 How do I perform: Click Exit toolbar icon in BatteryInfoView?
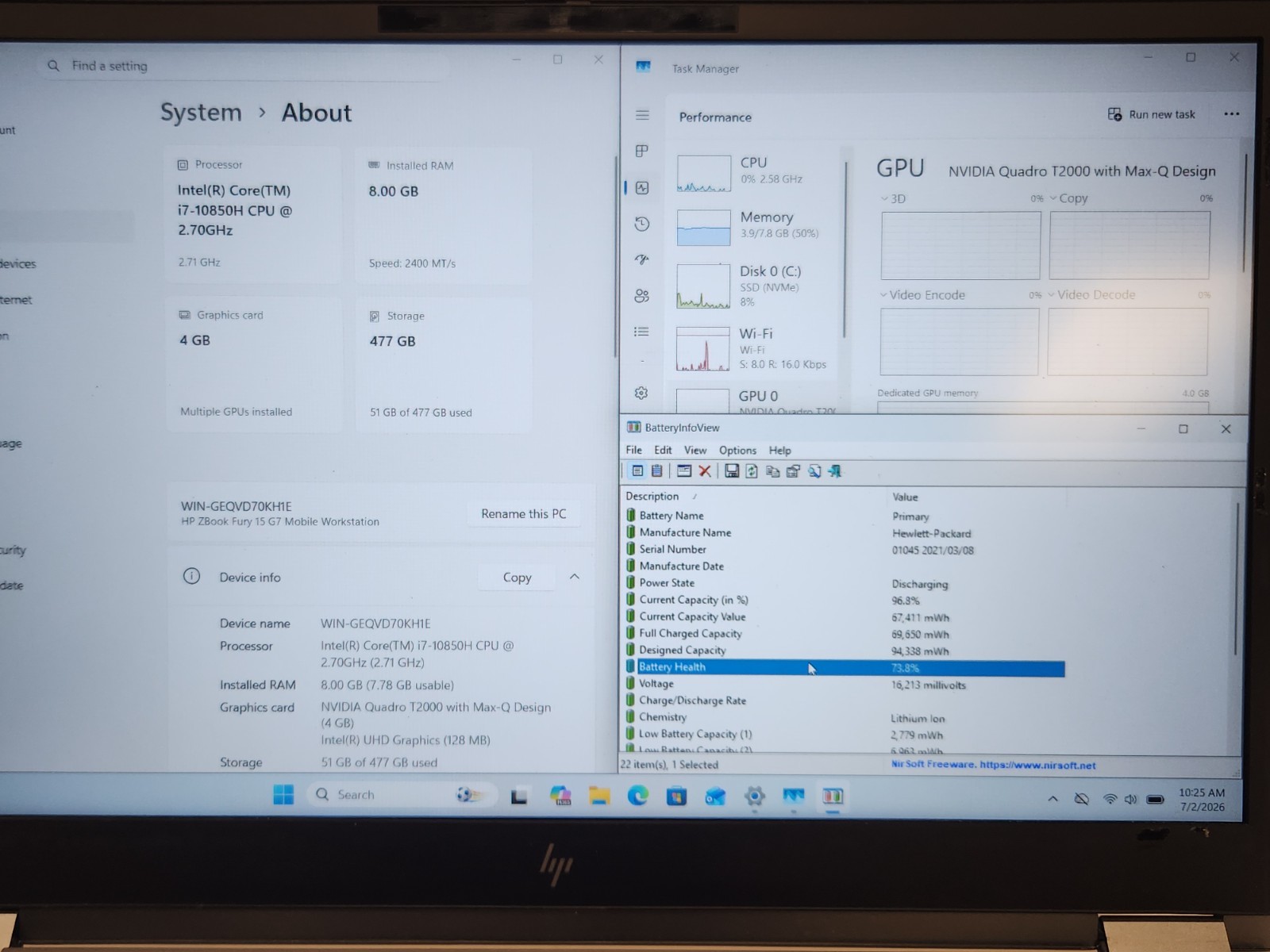click(x=835, y=471)
